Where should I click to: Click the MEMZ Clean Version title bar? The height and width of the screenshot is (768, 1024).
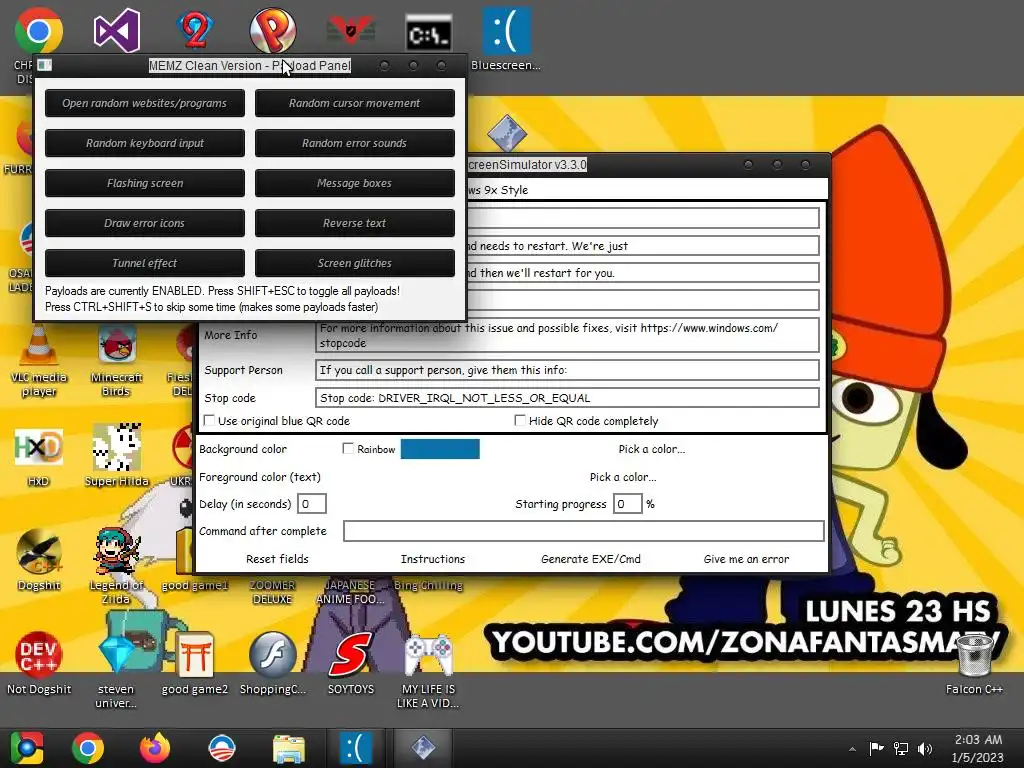click(249, 65)
